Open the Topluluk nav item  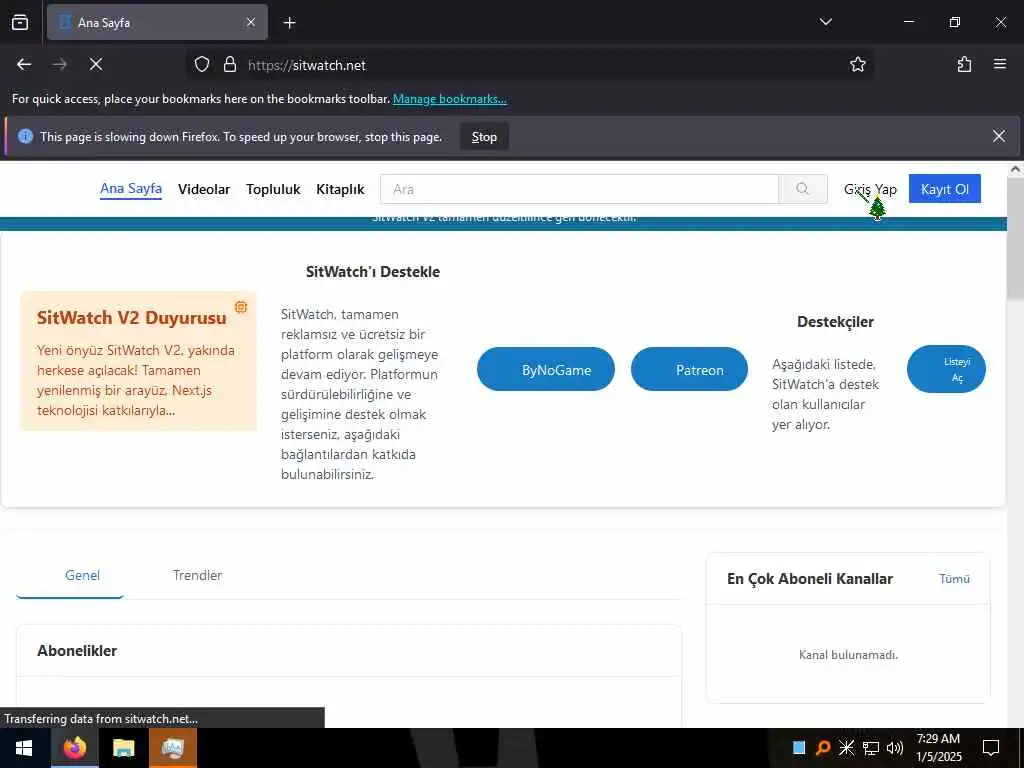[x=273, y=189]
